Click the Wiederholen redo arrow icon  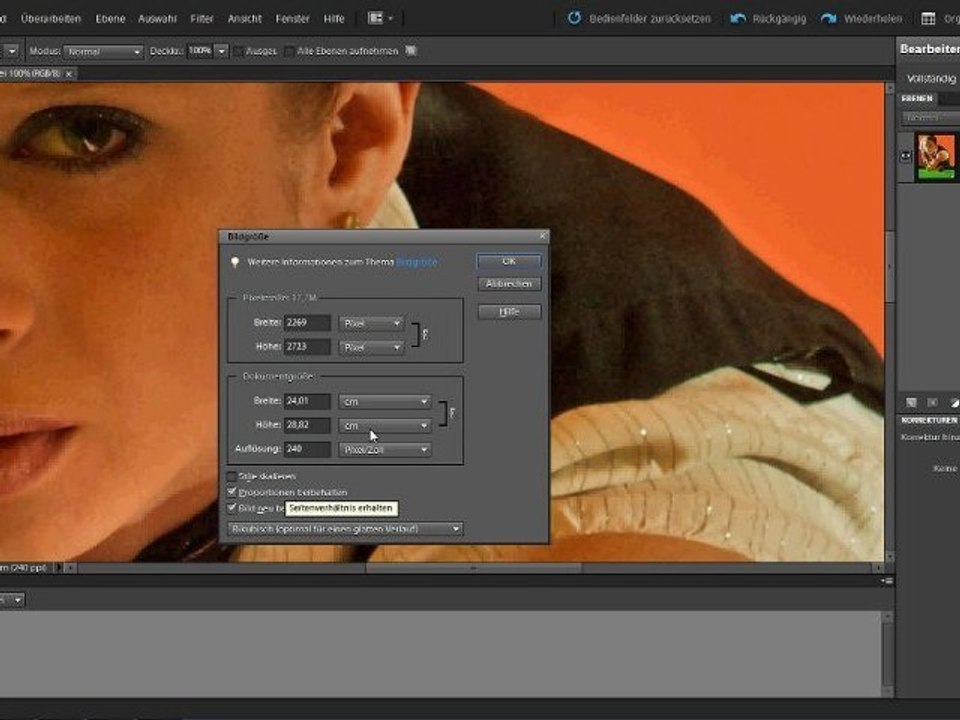click(x=828, y=19)
